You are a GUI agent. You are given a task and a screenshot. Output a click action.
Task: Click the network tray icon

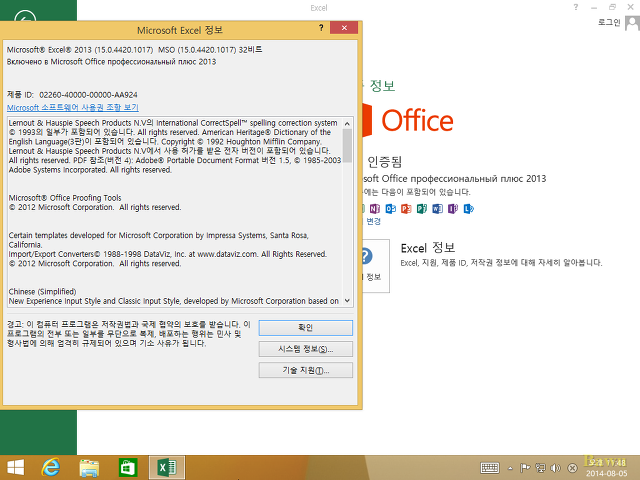pos(540,468)
